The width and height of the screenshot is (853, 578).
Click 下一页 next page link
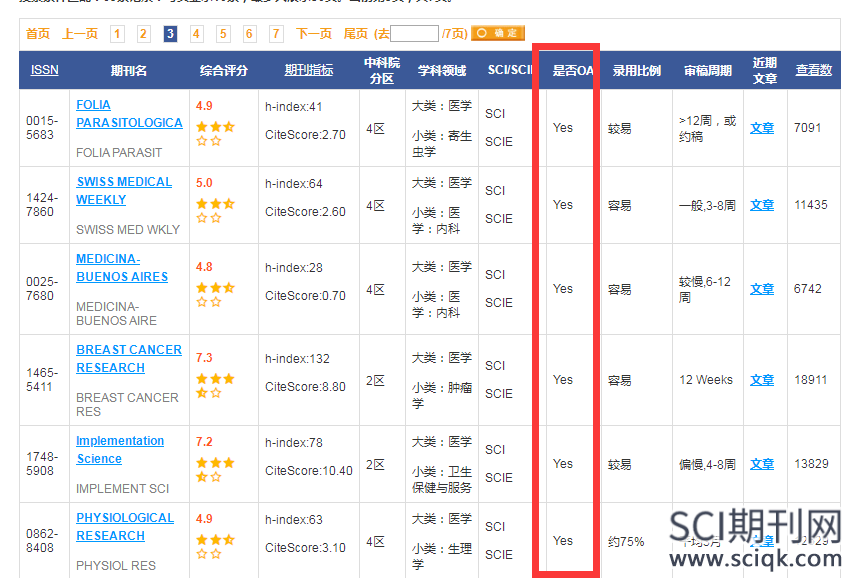coord(313,34)
